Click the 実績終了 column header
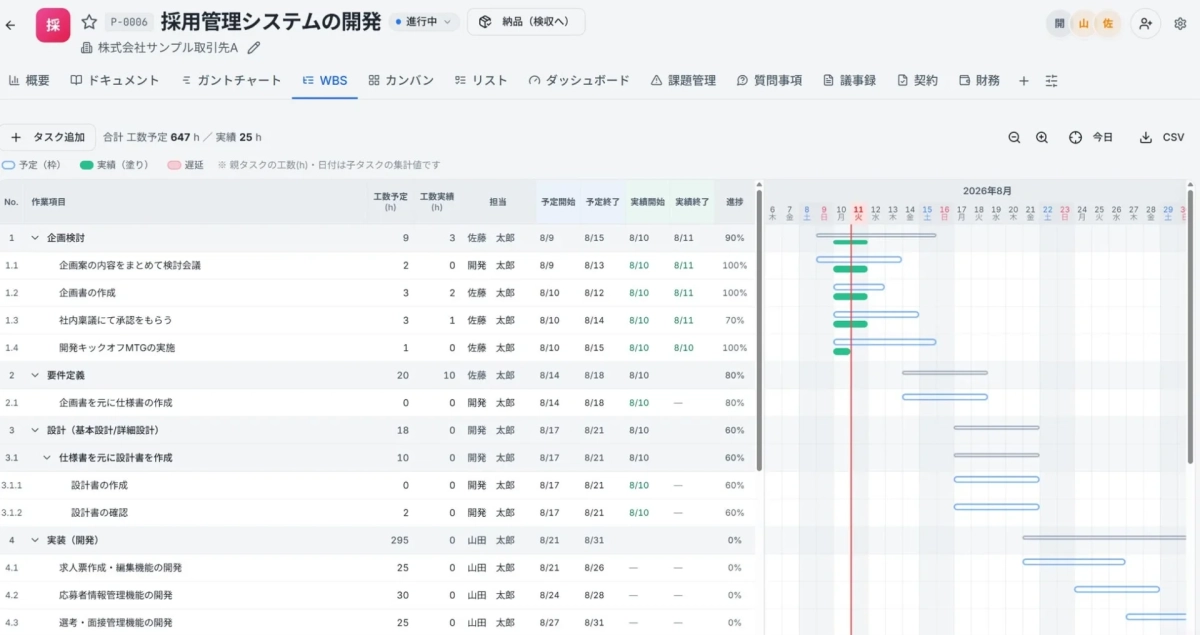 point(692,202)
